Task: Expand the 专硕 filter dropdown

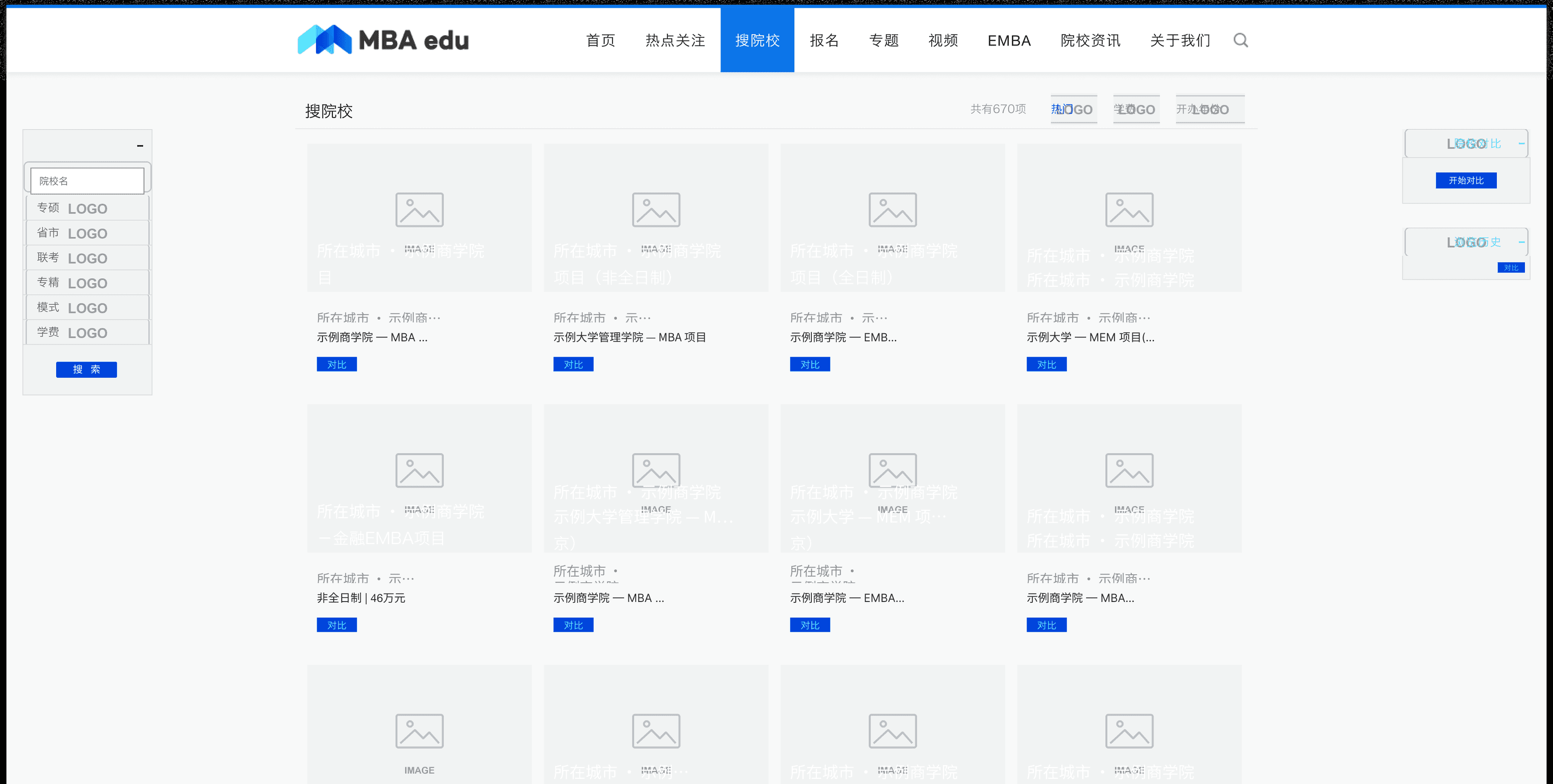Action: click(87, 208)
